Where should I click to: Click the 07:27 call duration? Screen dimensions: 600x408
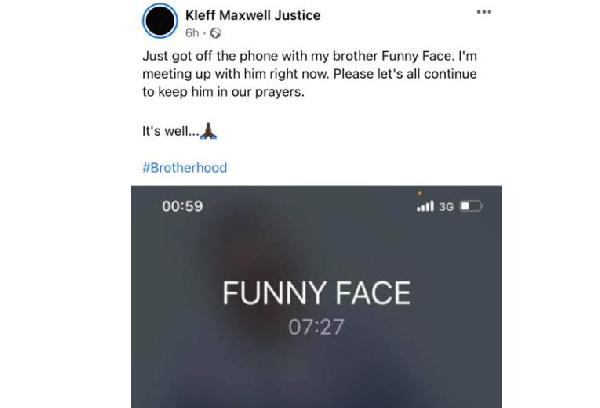coord(316,327)
